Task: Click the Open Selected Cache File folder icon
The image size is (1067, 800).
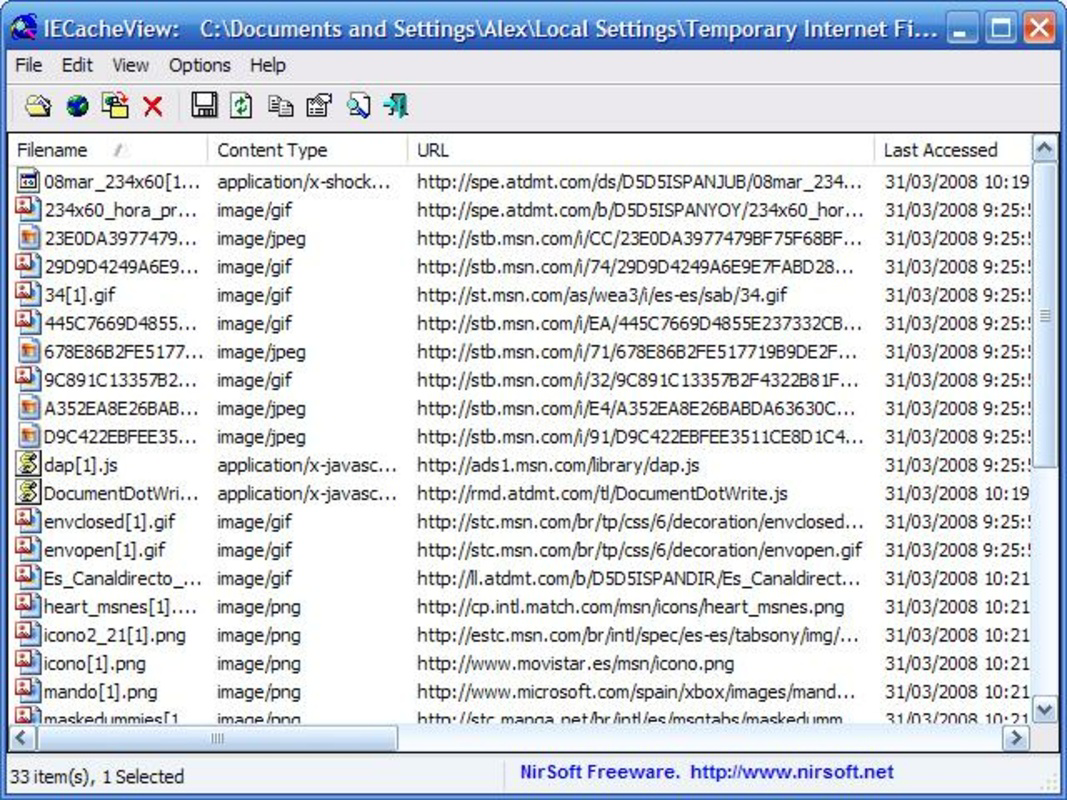Action: [37, 105]
